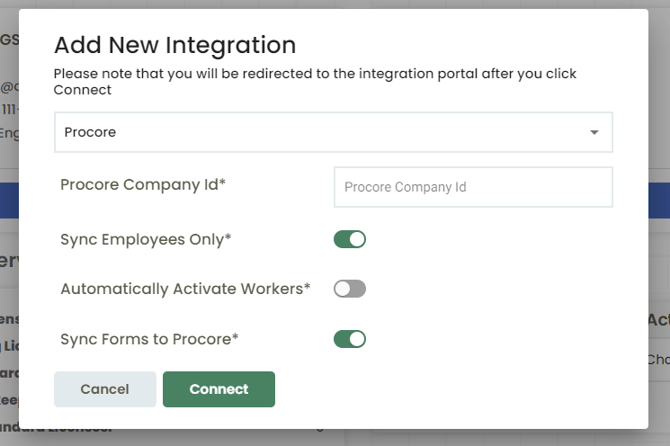
Task: Click the "Automatically Activate Workers*" label
Action: point(185,289)
